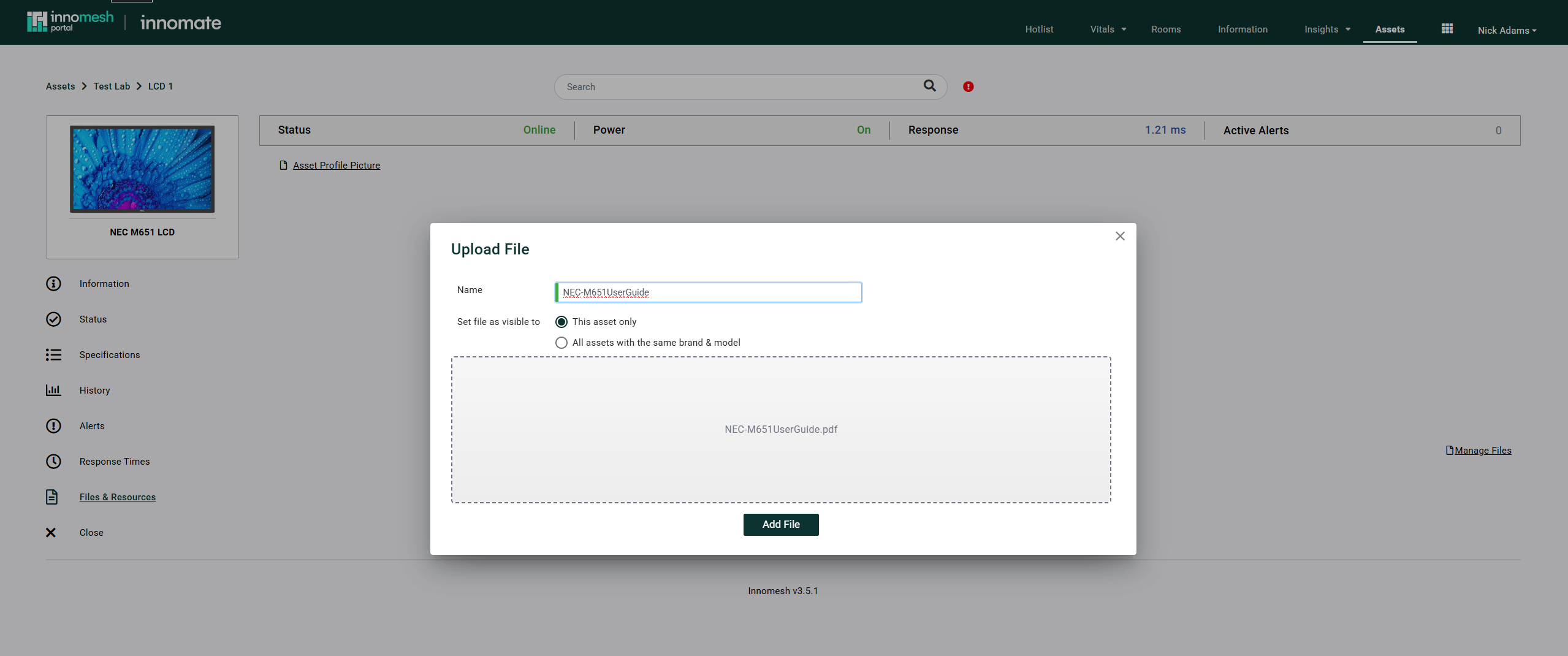Click the LCD 1 breadcrumb
1568x656 pixels.
161,86
